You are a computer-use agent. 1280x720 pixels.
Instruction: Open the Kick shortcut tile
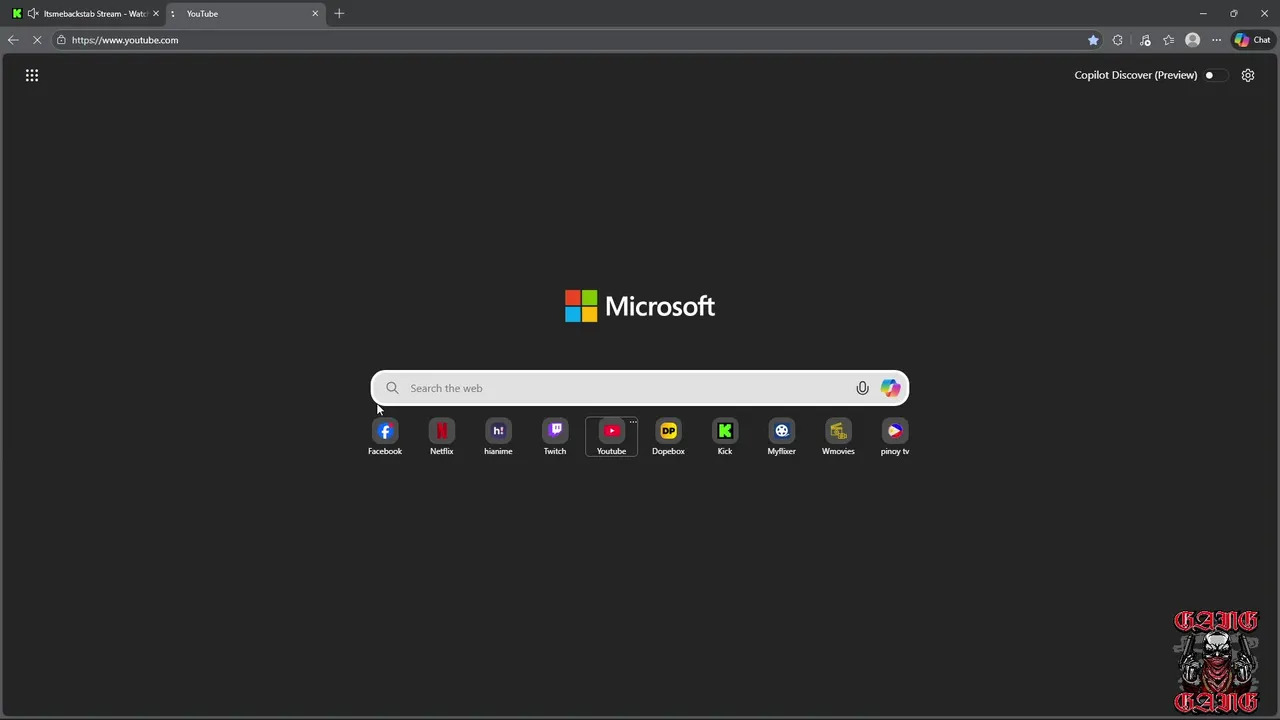[x=725, y=437]
